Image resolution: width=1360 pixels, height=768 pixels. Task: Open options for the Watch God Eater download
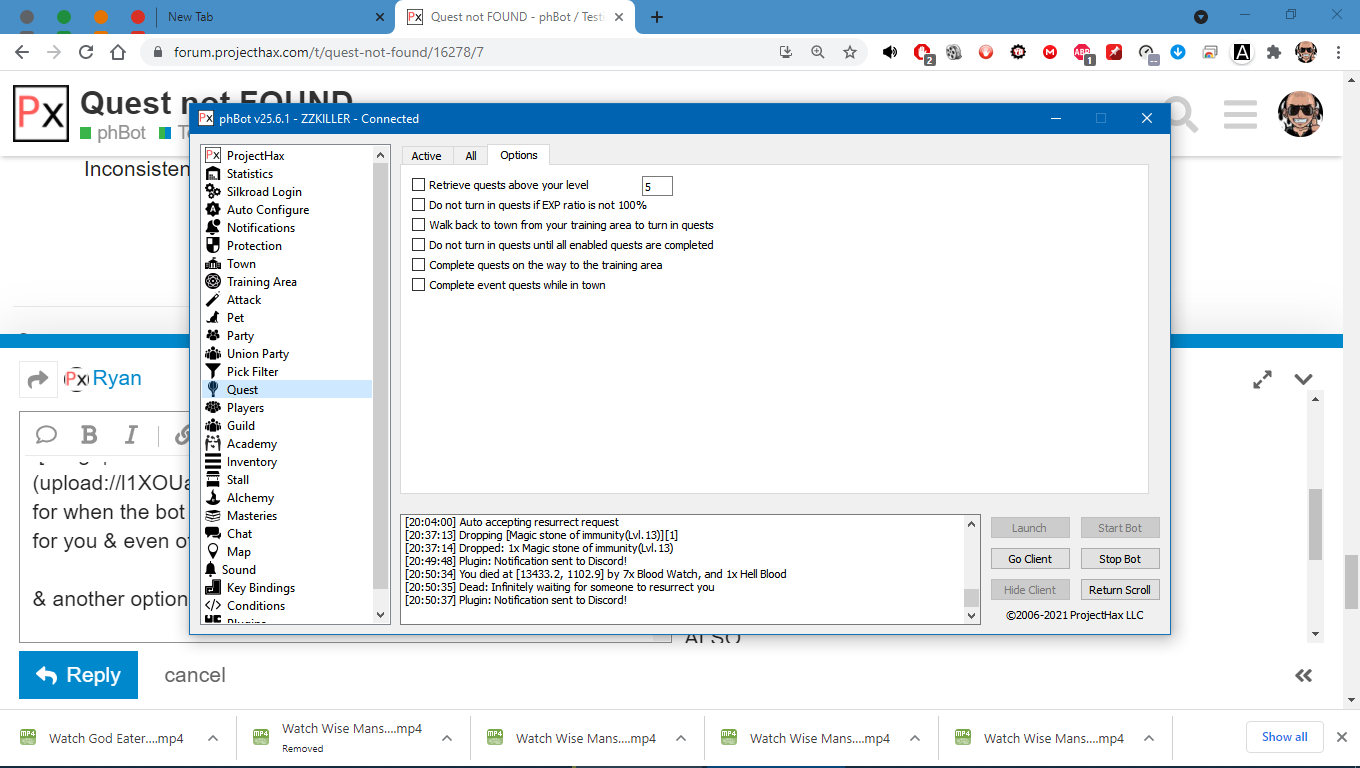[x=213, y=738]
